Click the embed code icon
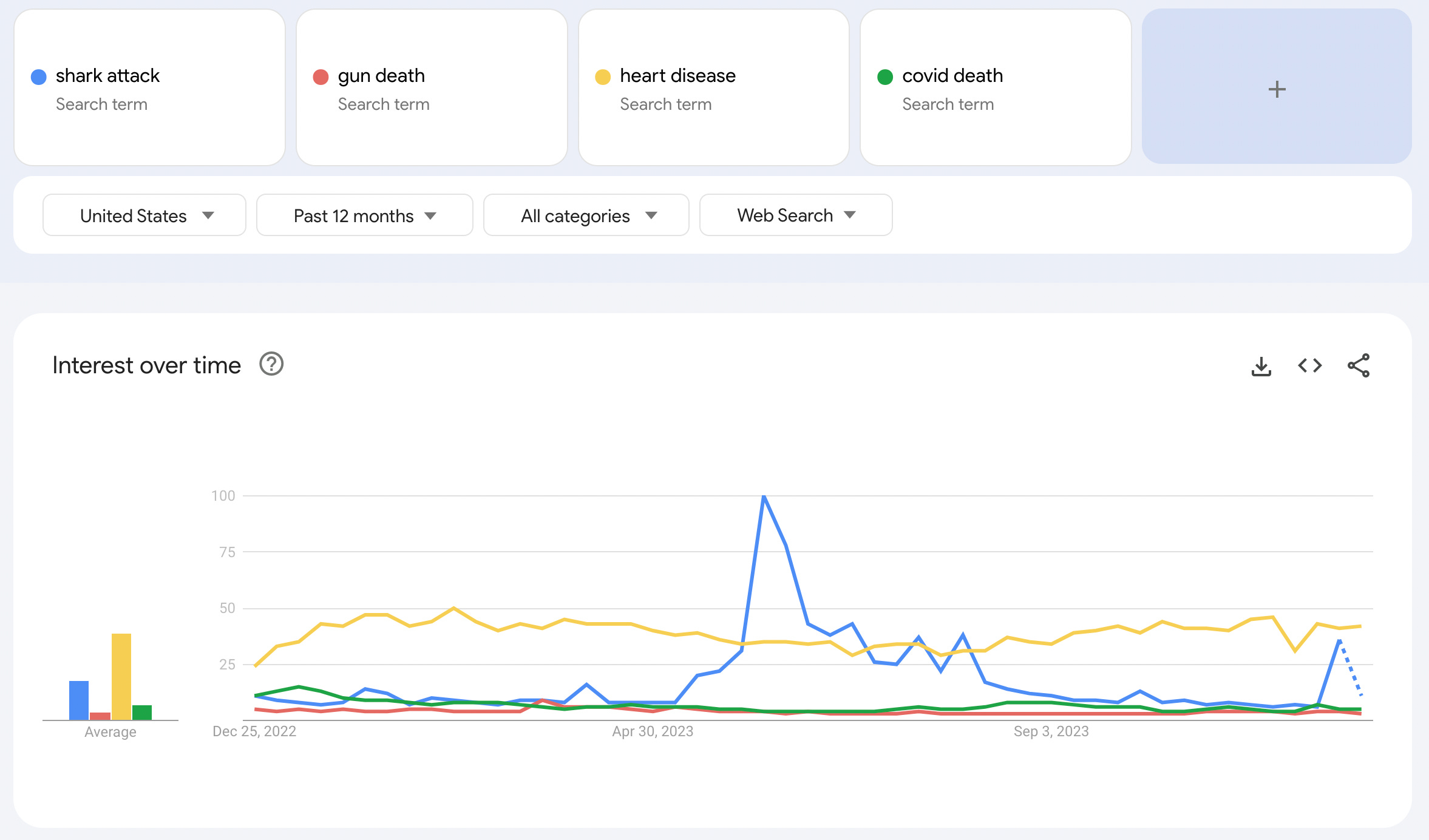This screenshot has height=840, width=1429. tap(1309, 365)
